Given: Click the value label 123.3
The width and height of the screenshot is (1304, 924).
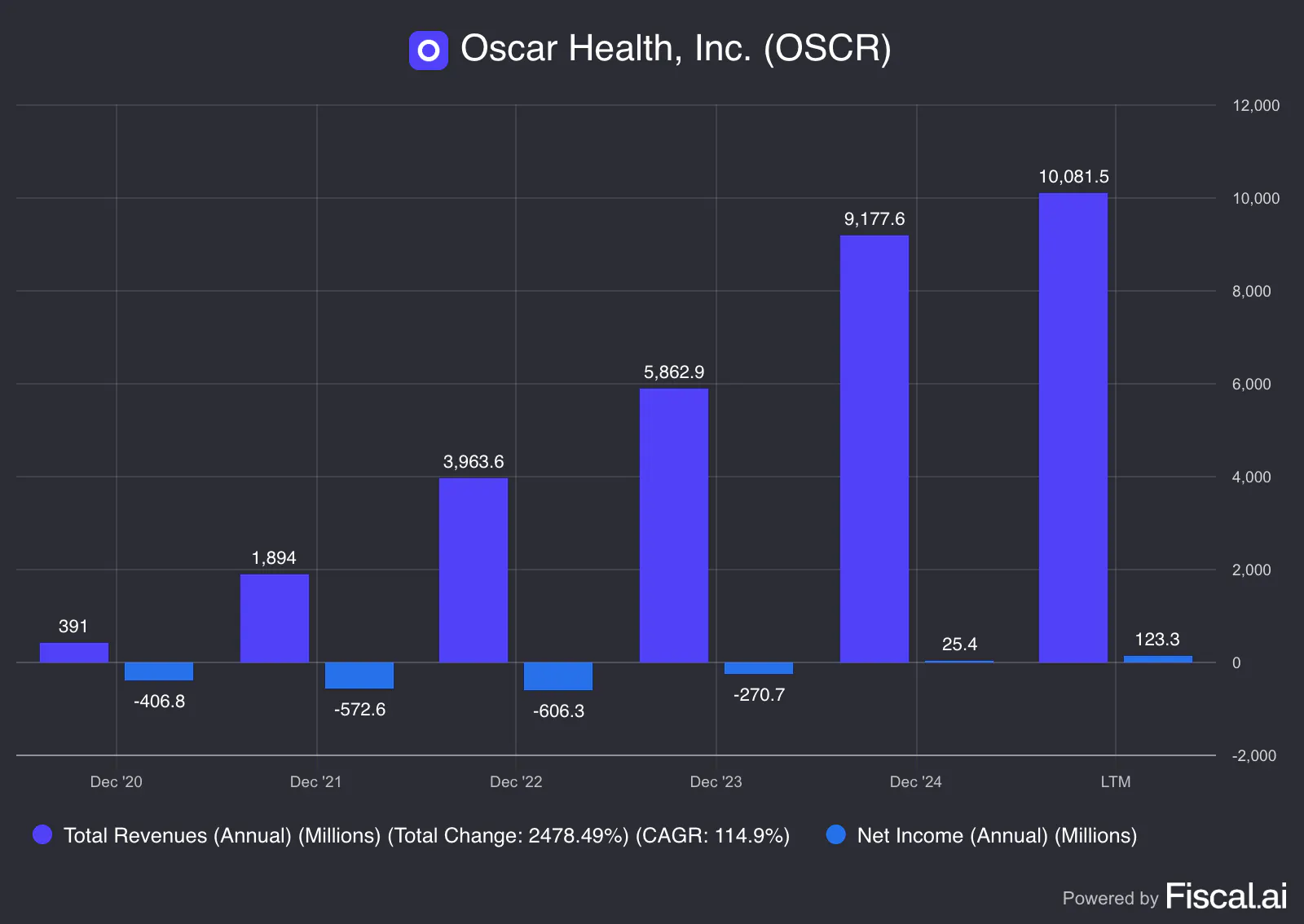Looking at the screenshot, I should coord(1157,640).
